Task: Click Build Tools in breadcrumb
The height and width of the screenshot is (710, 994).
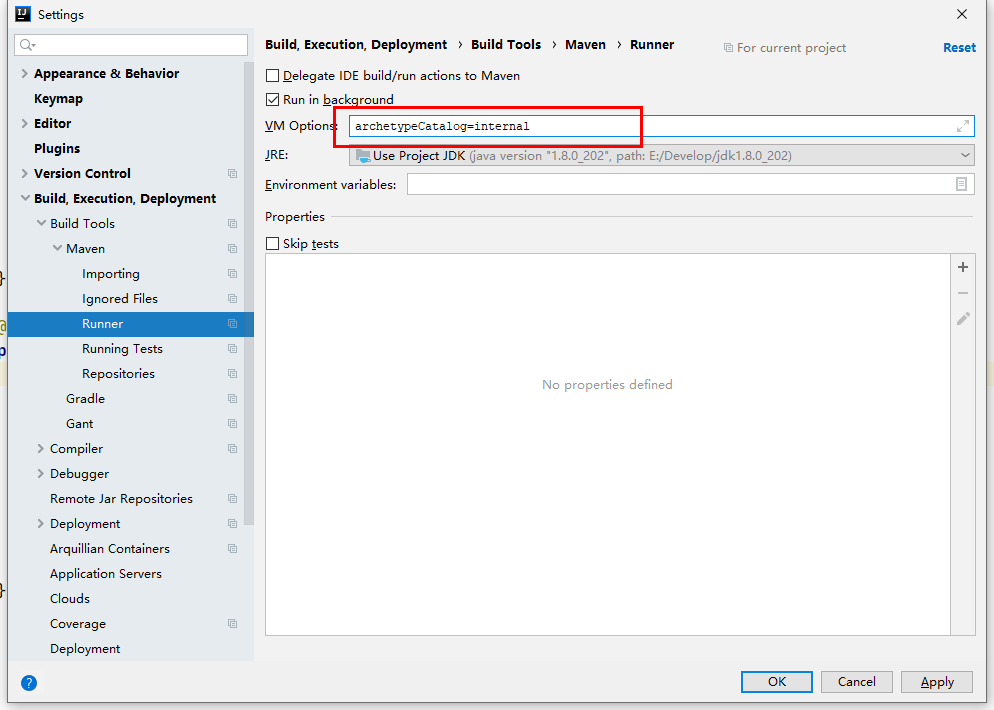Action: 506,44
